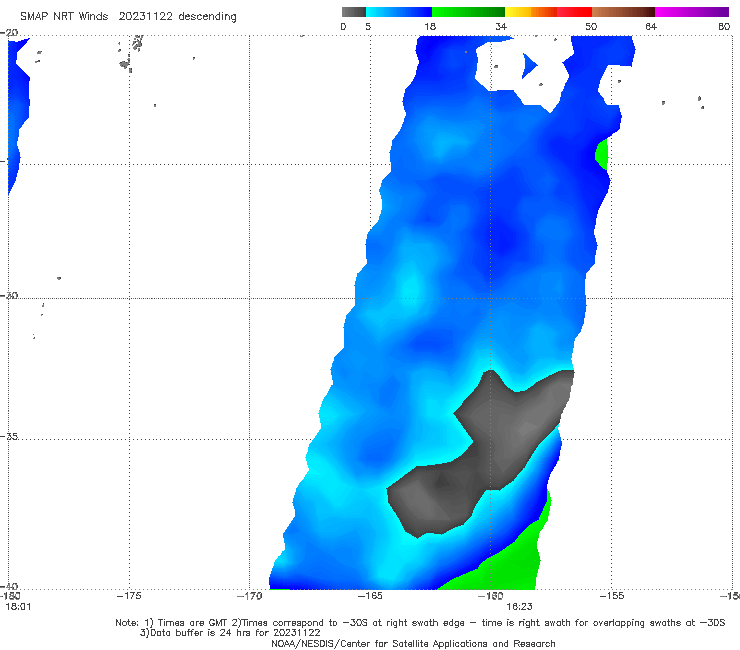740x650 pixels.
Task: Click the colorbar label '34'
Action: (501, 26)
